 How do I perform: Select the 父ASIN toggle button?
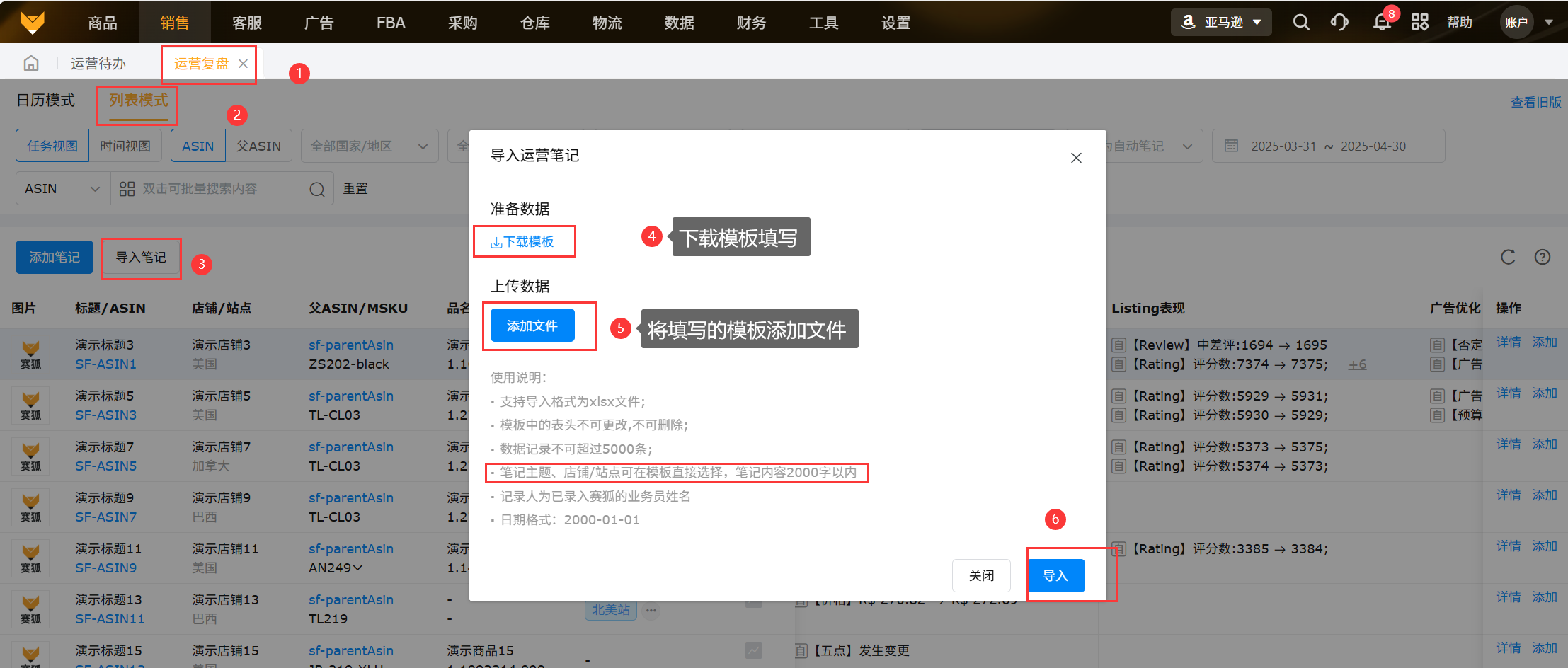coord(258,146)
